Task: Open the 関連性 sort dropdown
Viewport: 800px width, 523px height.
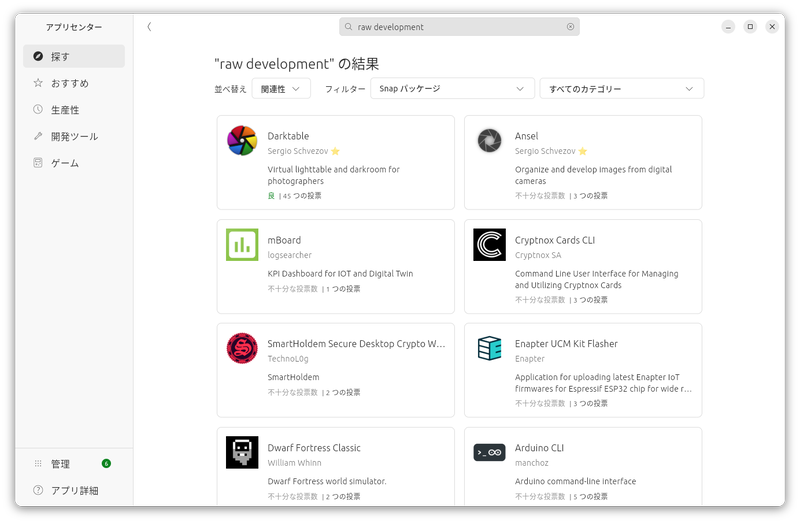Action: [x=281, y=89]
